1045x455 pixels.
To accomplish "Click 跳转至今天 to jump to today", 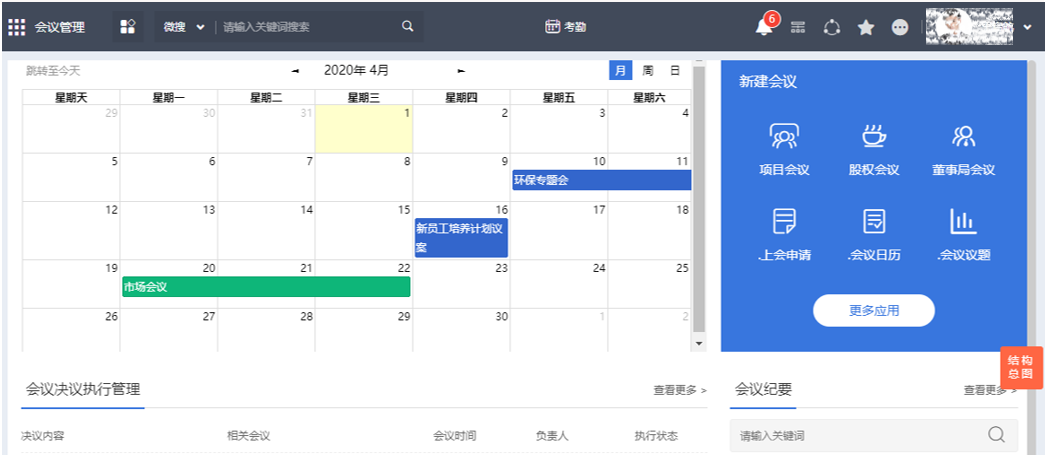I will pyautogui.click(x=53, y=71).
